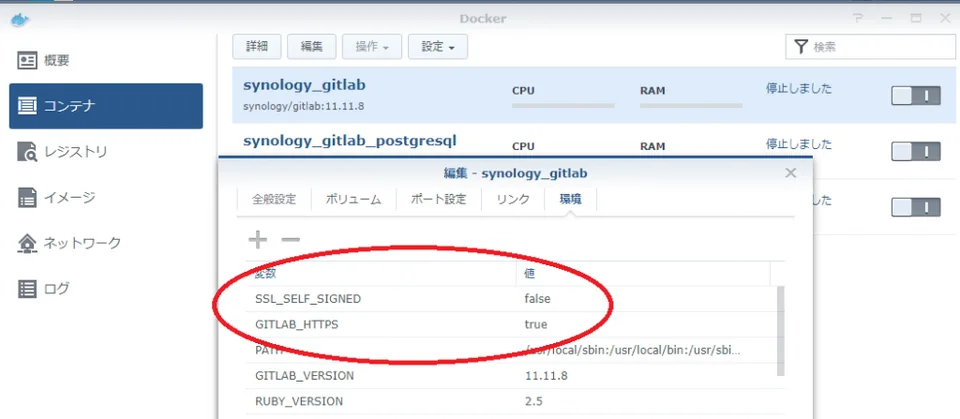The height and width of the screenshot is (419, 960).
Task: Open Docker help question mark
Action: [857, 19]
